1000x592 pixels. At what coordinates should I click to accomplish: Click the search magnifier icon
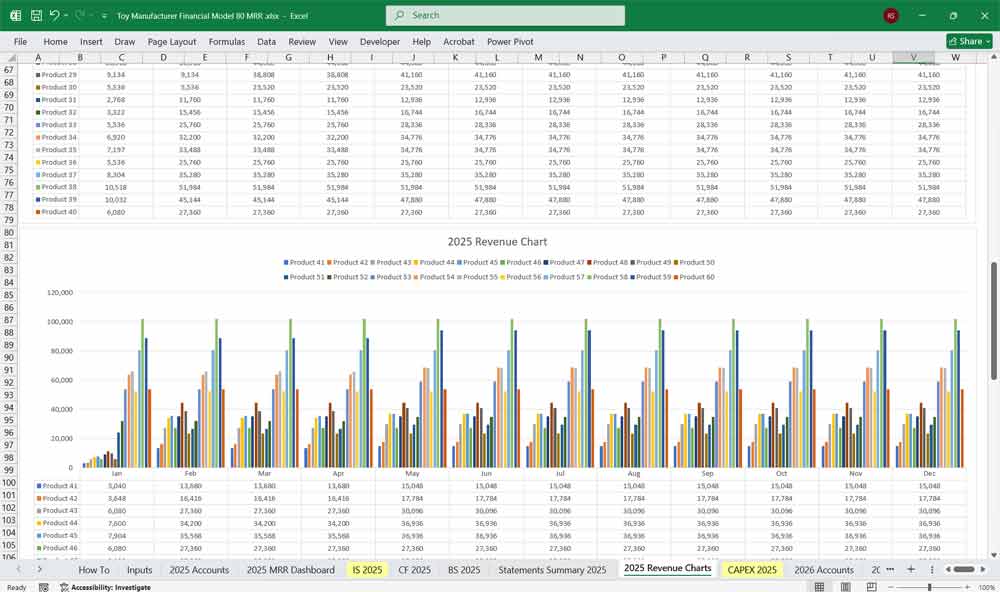399,15
